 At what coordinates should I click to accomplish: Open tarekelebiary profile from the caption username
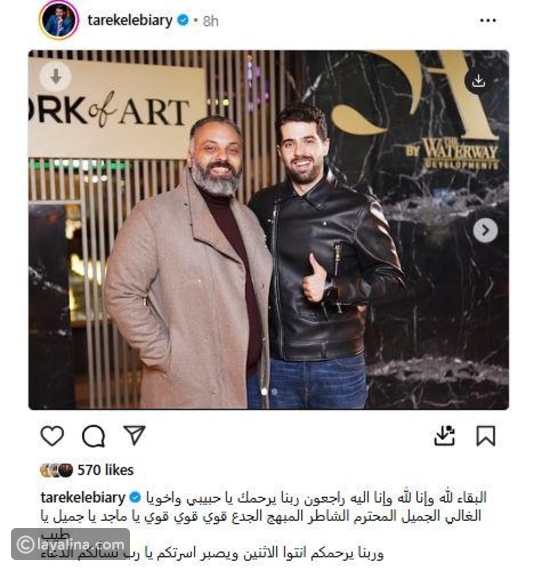coord(83,497)
